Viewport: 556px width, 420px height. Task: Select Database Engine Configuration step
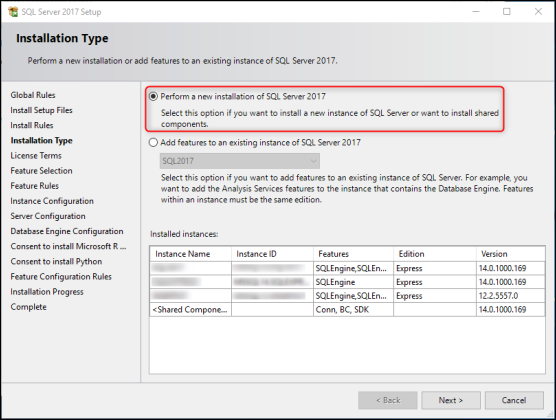[x=67, y=231]
